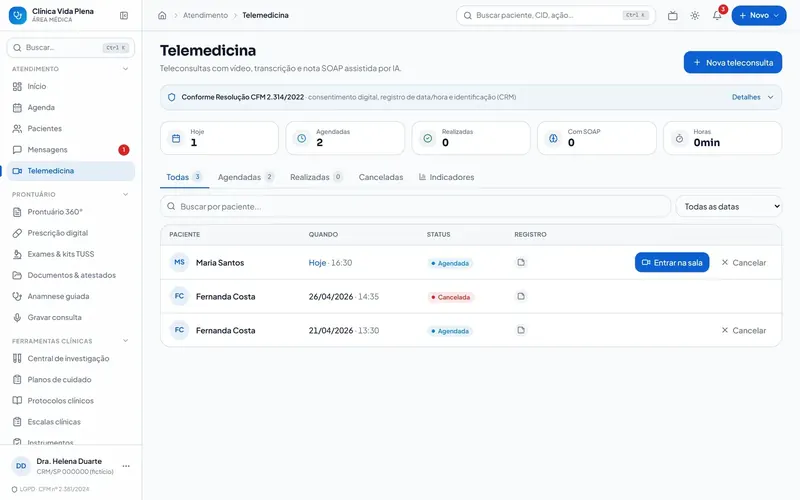This screenshot has height=500, width=800.
Task: Click the Realizadas stat card
Action: (x=471, y=138)
